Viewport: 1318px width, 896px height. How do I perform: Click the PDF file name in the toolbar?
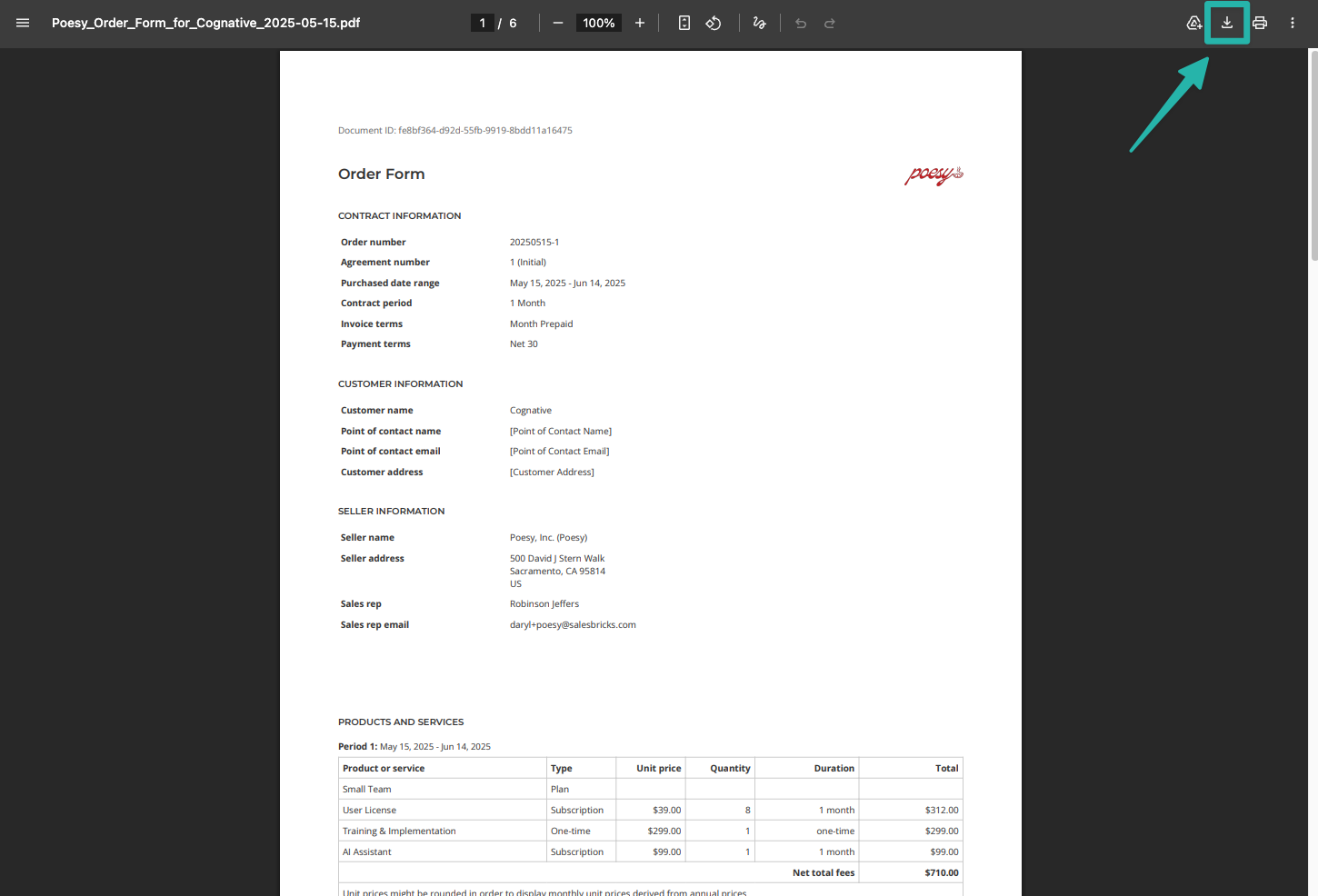click(x=206, y=23)
